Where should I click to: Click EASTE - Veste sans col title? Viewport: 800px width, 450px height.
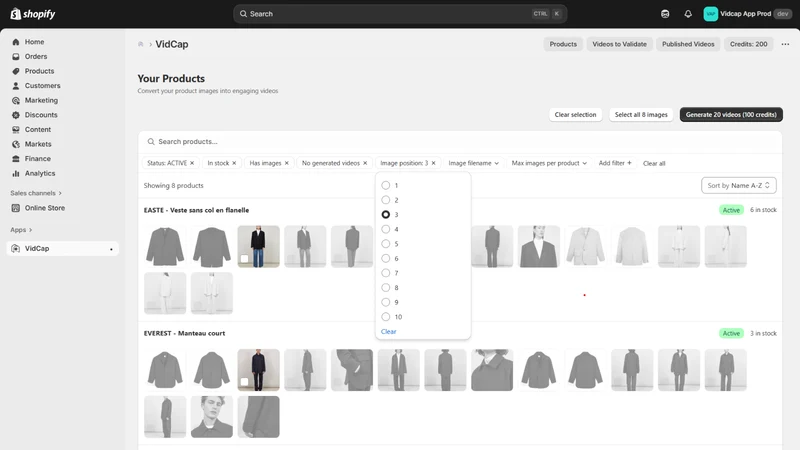[196, 210]
